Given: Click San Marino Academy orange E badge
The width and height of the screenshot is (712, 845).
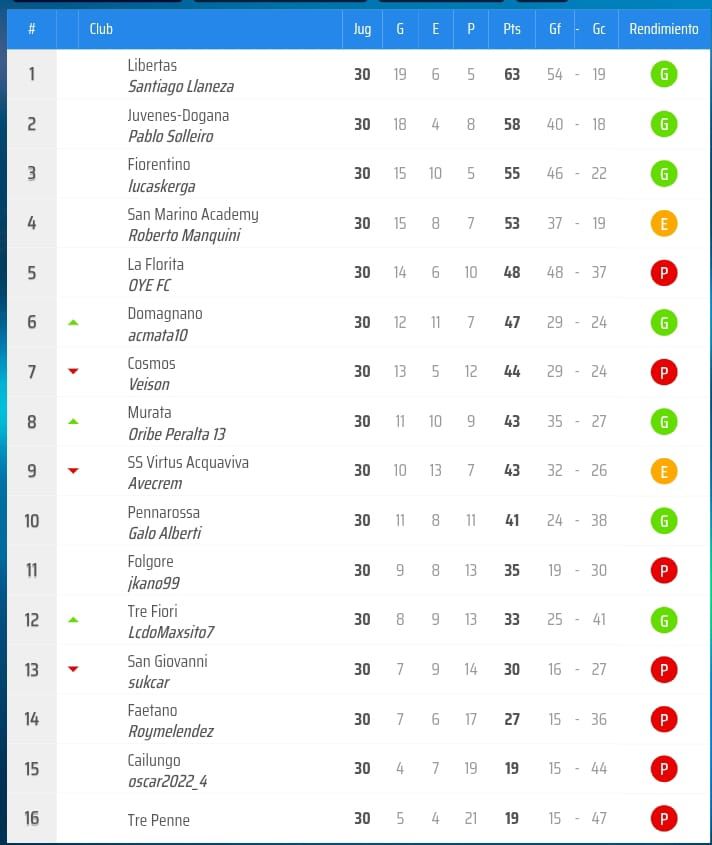Looking at the screenshot, I should pos(663,223).
